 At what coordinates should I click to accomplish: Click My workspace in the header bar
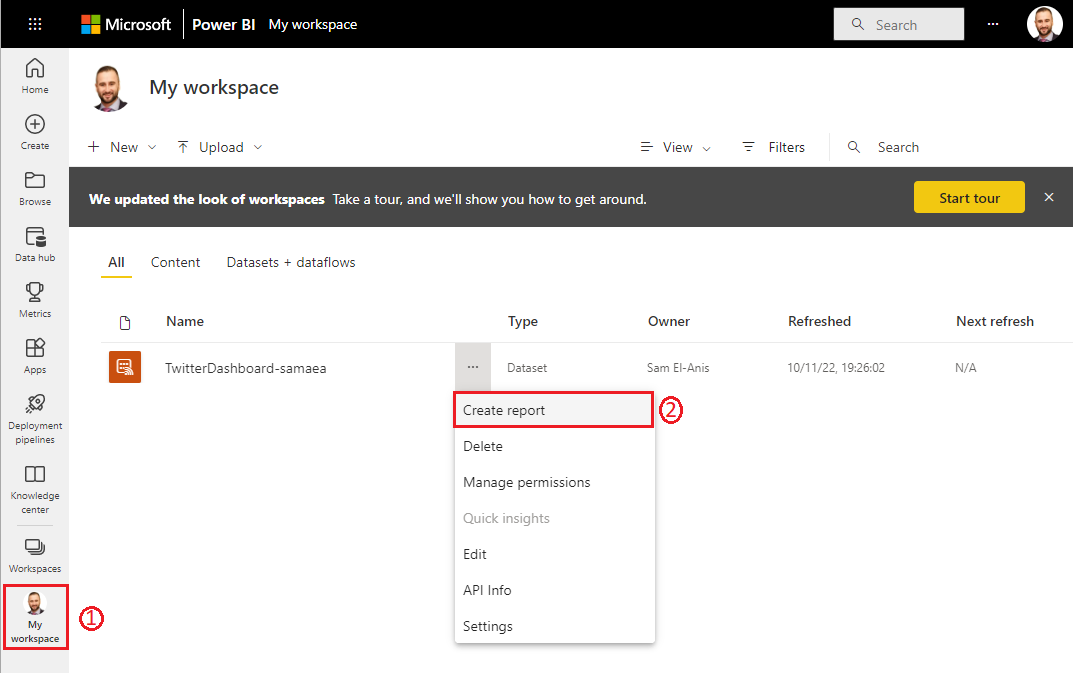313,25
